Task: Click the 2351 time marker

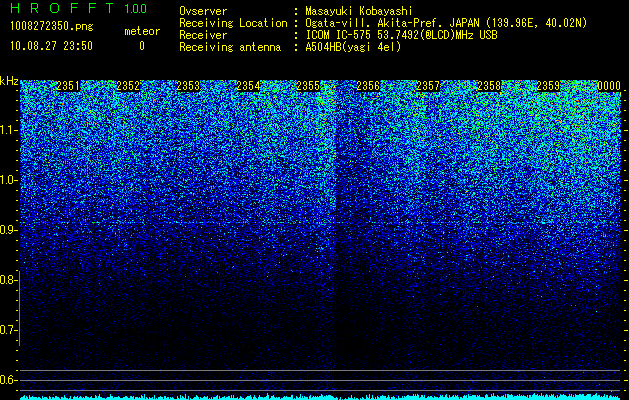Action: [68, 86]
